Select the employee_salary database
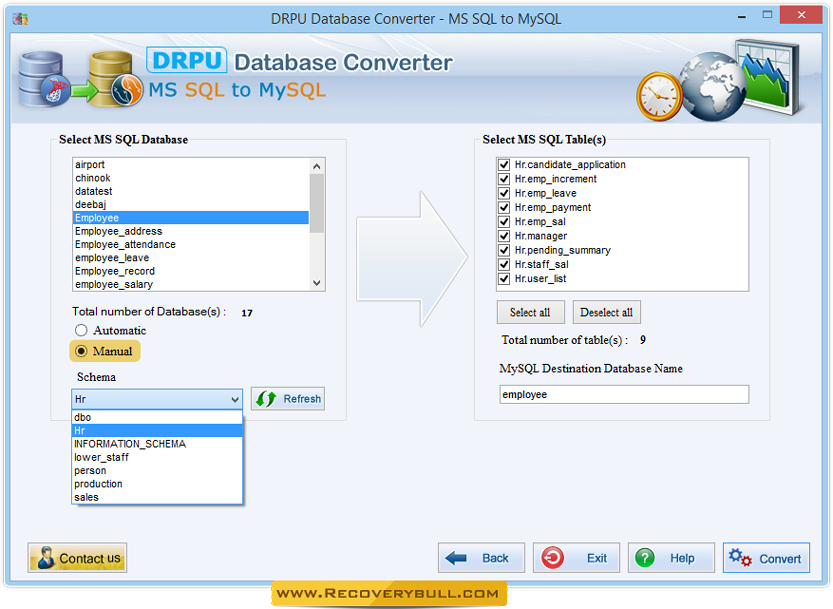Image resolution: width=833 pixels, height=609 pixels. 191,284
